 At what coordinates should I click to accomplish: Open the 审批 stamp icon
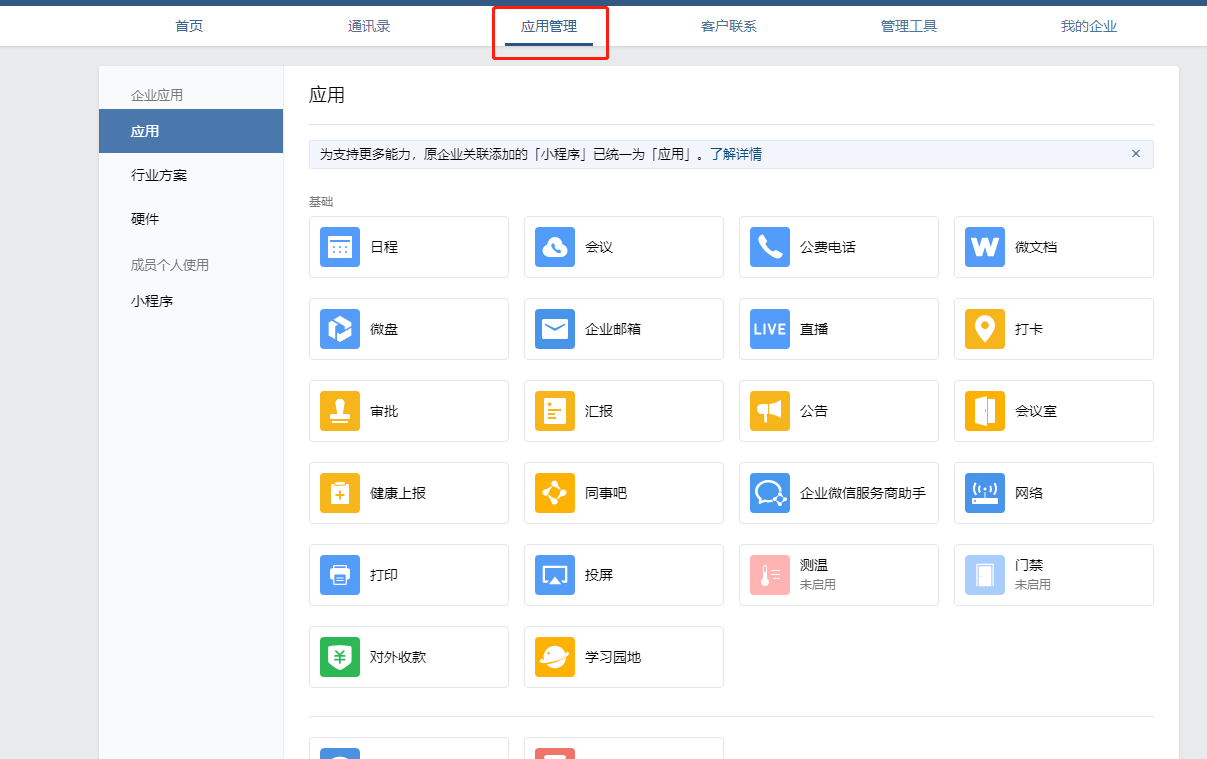340,411
